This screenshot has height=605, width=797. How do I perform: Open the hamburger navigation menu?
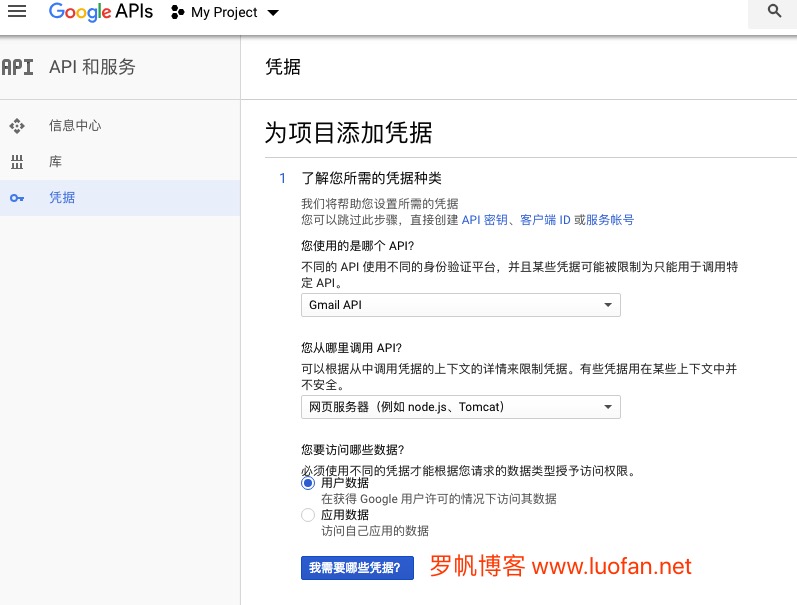17,11
